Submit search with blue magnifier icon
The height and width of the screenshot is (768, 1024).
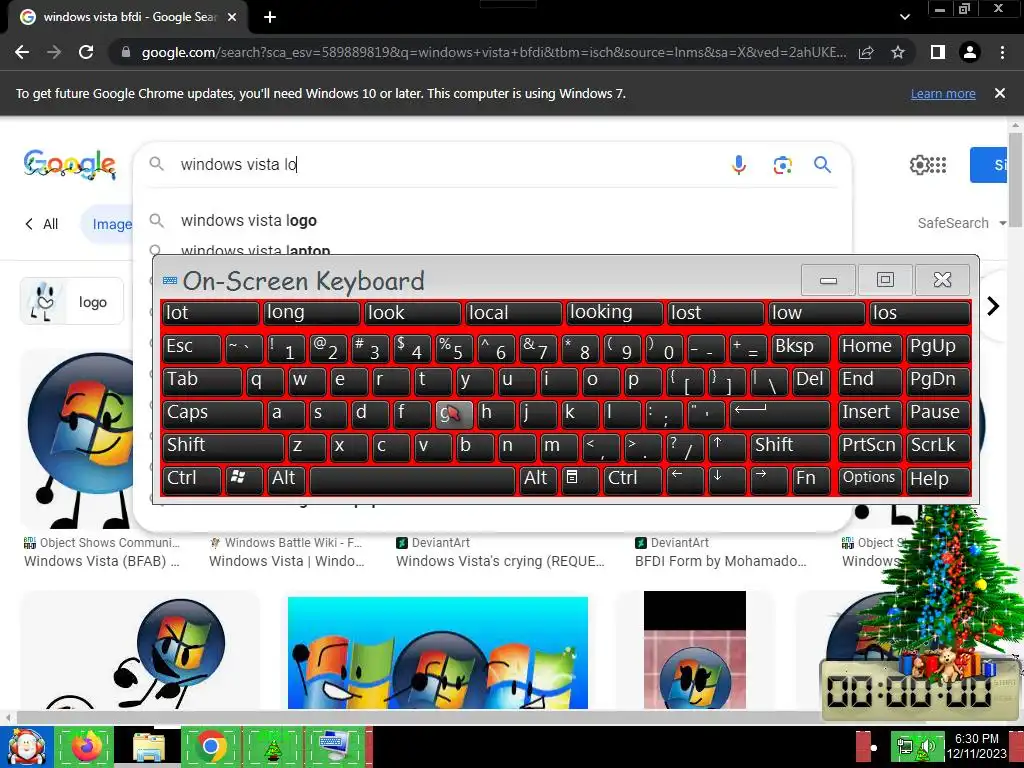pos(822,165)
